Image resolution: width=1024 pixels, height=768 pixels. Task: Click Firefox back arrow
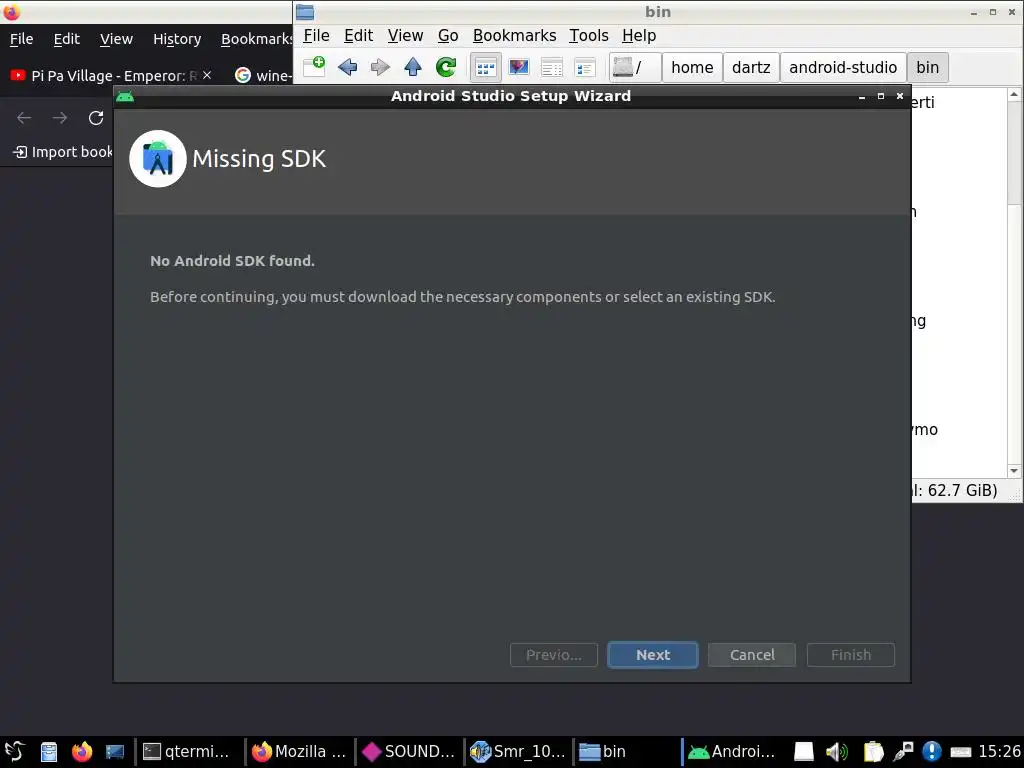[24, 118]
